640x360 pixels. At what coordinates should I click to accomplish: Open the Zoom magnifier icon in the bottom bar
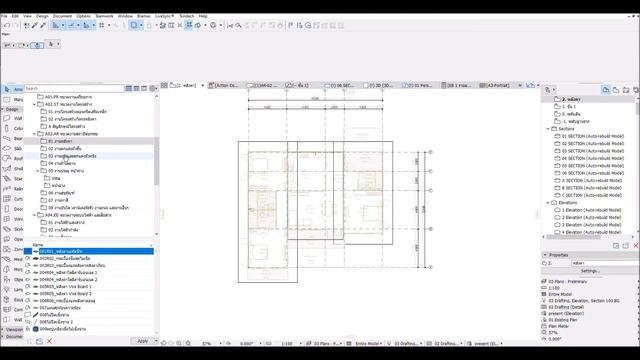[188, 343]
